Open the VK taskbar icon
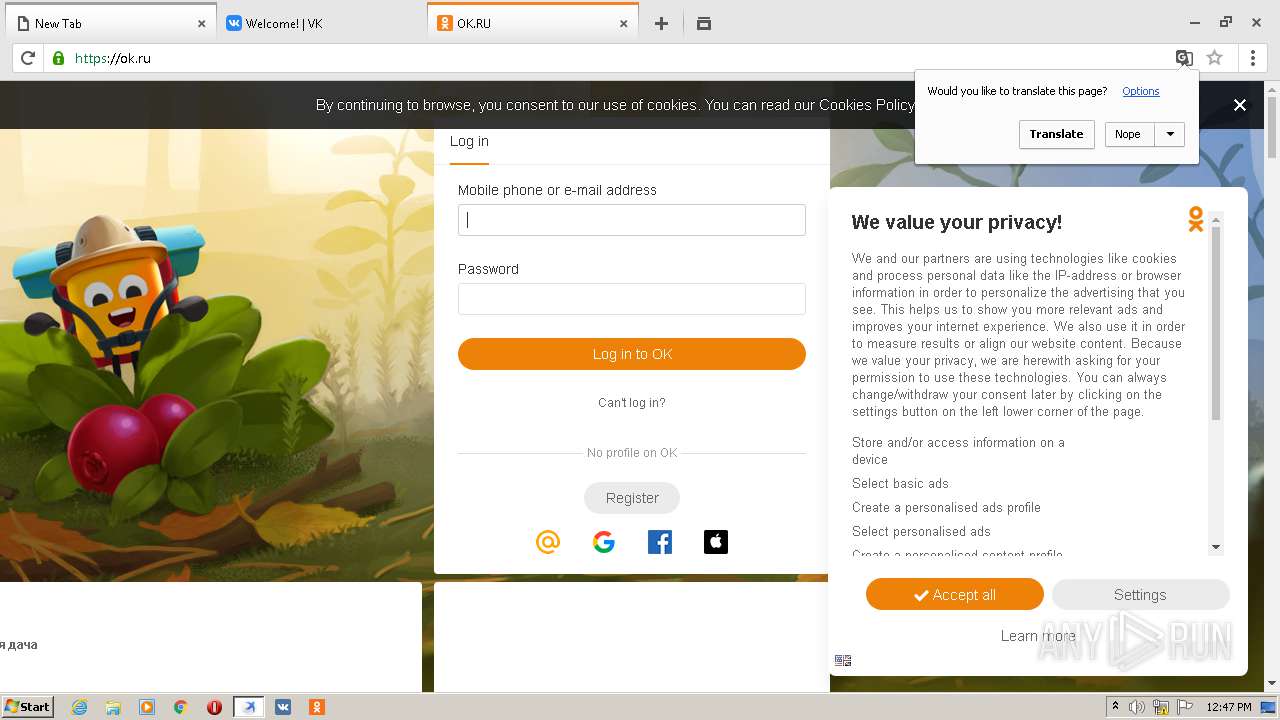 (x=283, y=707)
